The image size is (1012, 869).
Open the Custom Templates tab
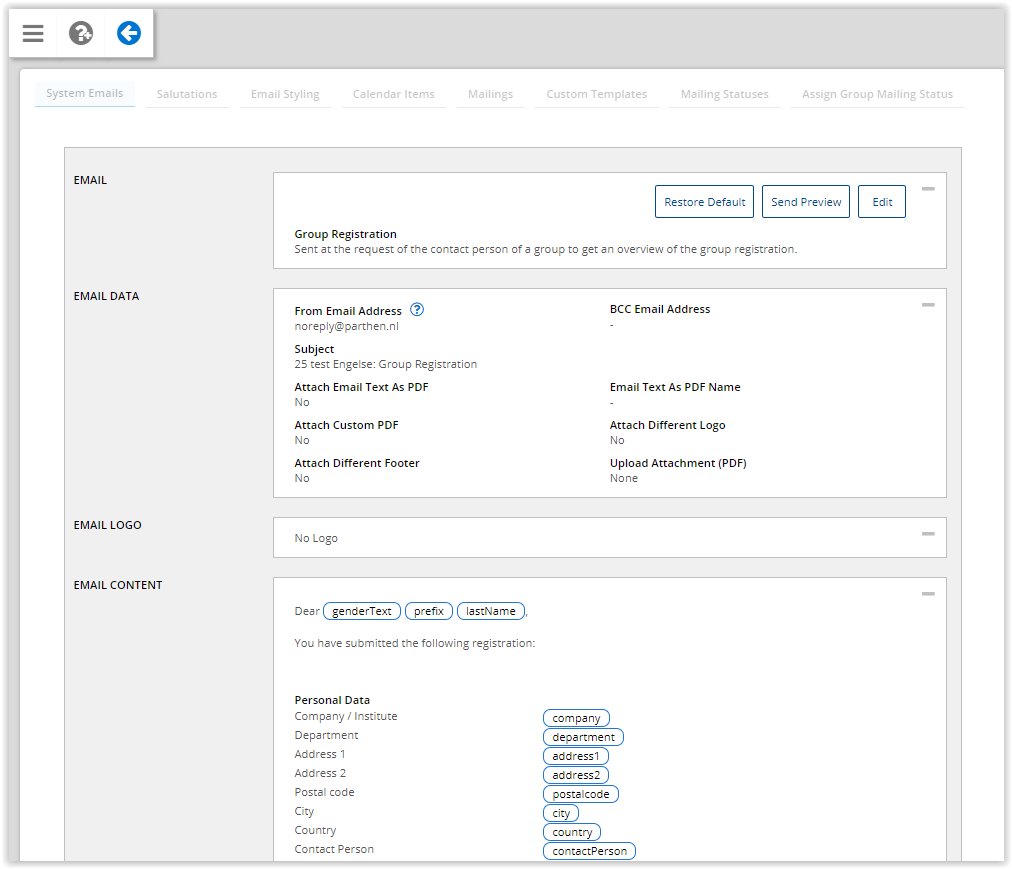(x=596, y=94)
